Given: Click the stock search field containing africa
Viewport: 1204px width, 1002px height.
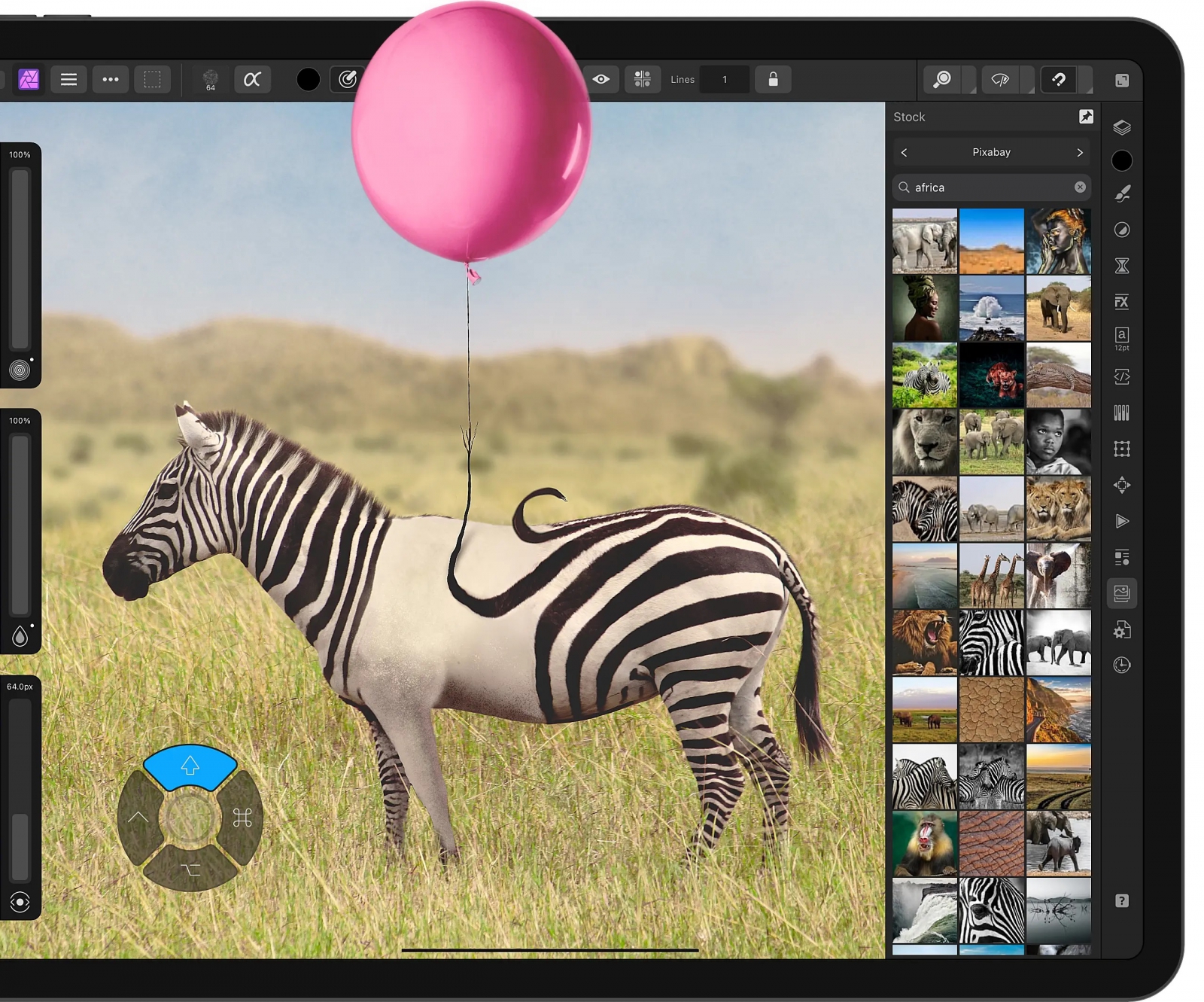Looking at the screenshot, I should [992, 187].
